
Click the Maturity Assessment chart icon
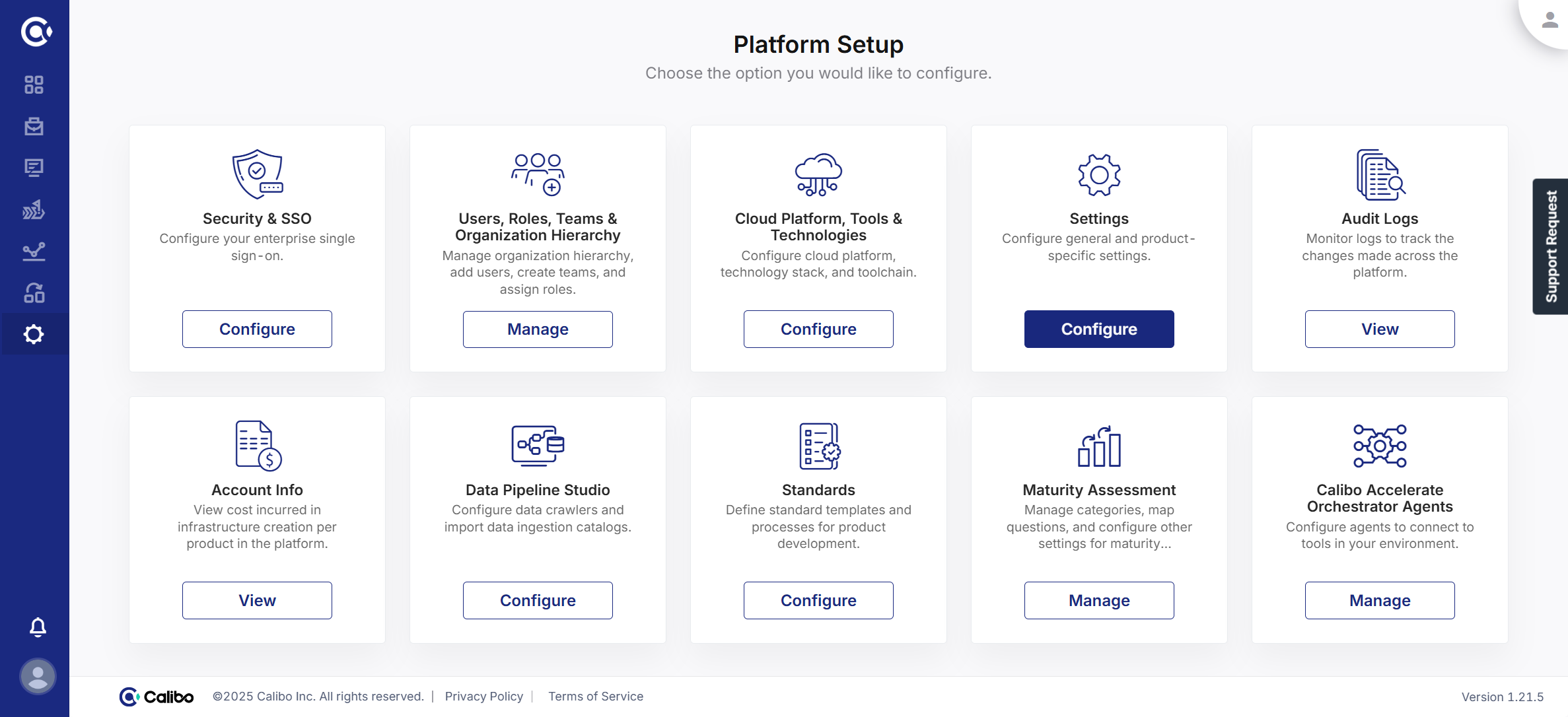pos(1099,446)
